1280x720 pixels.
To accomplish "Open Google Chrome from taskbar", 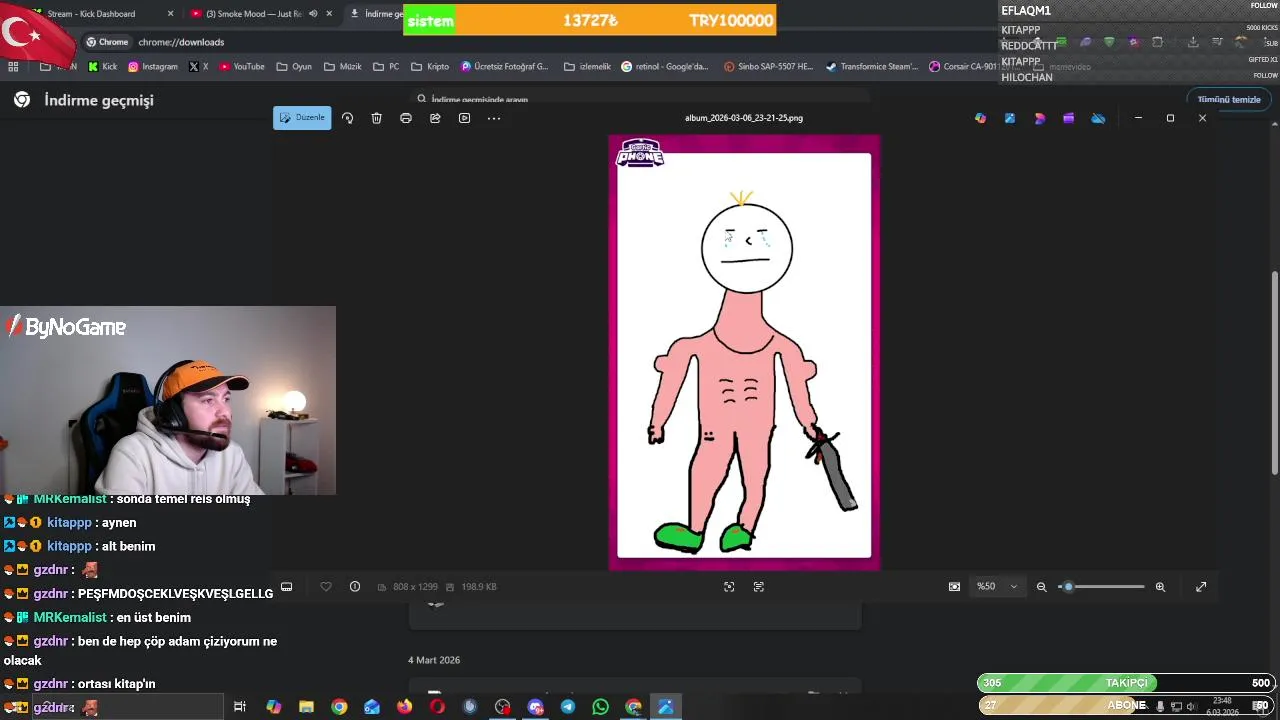I will tap(339, 707).
